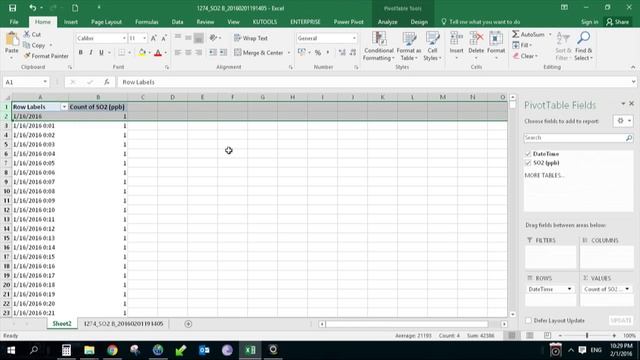Click the Sign in link
This screenshot has height=360, width=640.
[x=589, y=22]
